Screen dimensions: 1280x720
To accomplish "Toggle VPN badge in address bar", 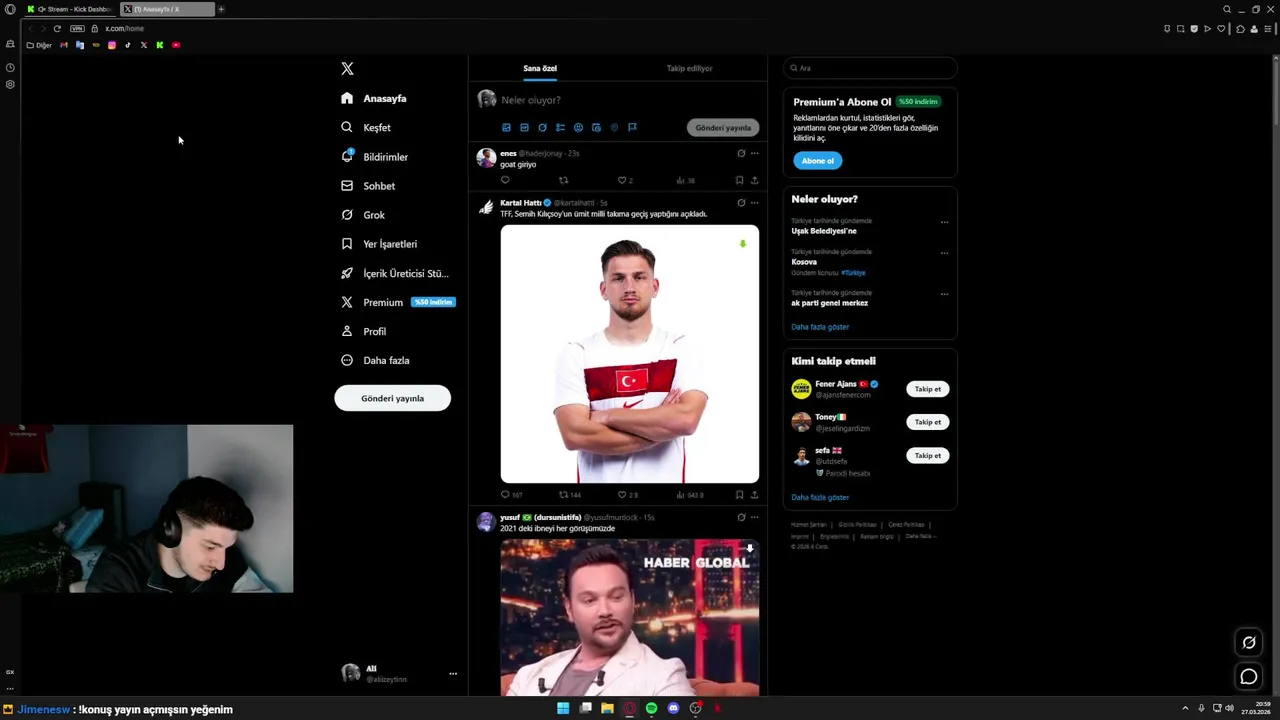I will (x=77, y=28).
